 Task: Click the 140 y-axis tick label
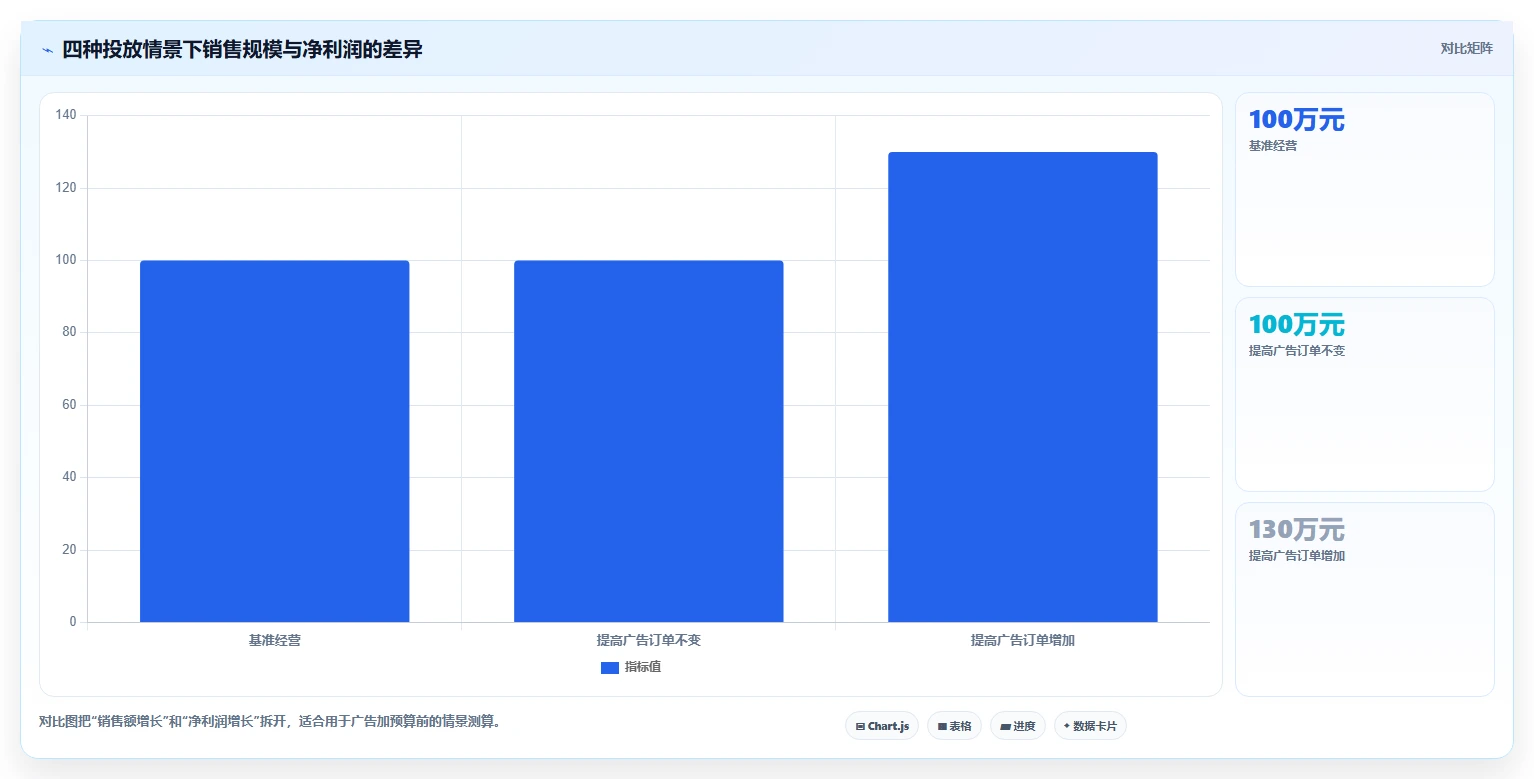[66, 116]
